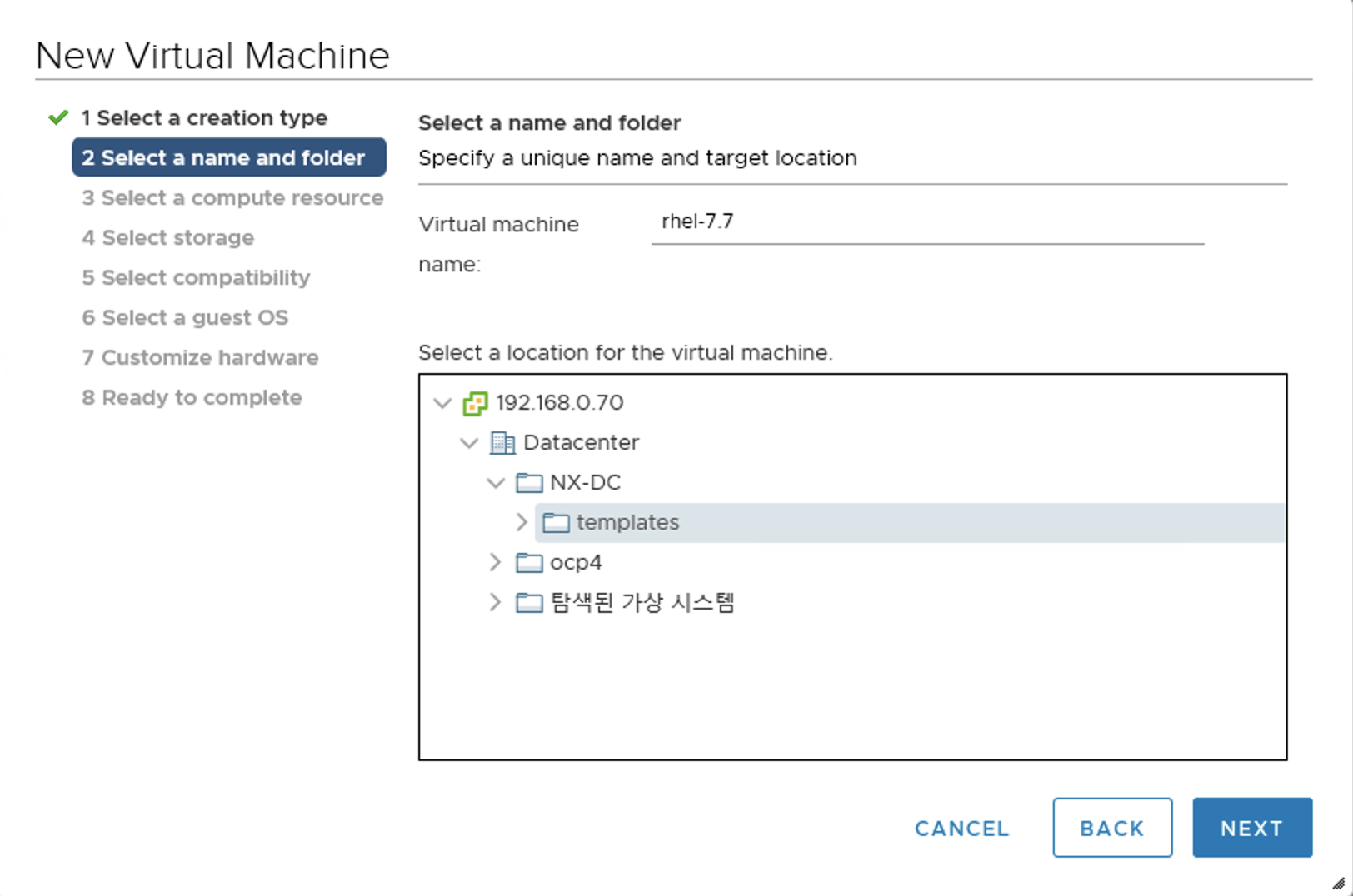The width and height of the screenshot is (1353, 896).
Task: Select step 8 Ready to complete
Action: [x=192, y=397]
